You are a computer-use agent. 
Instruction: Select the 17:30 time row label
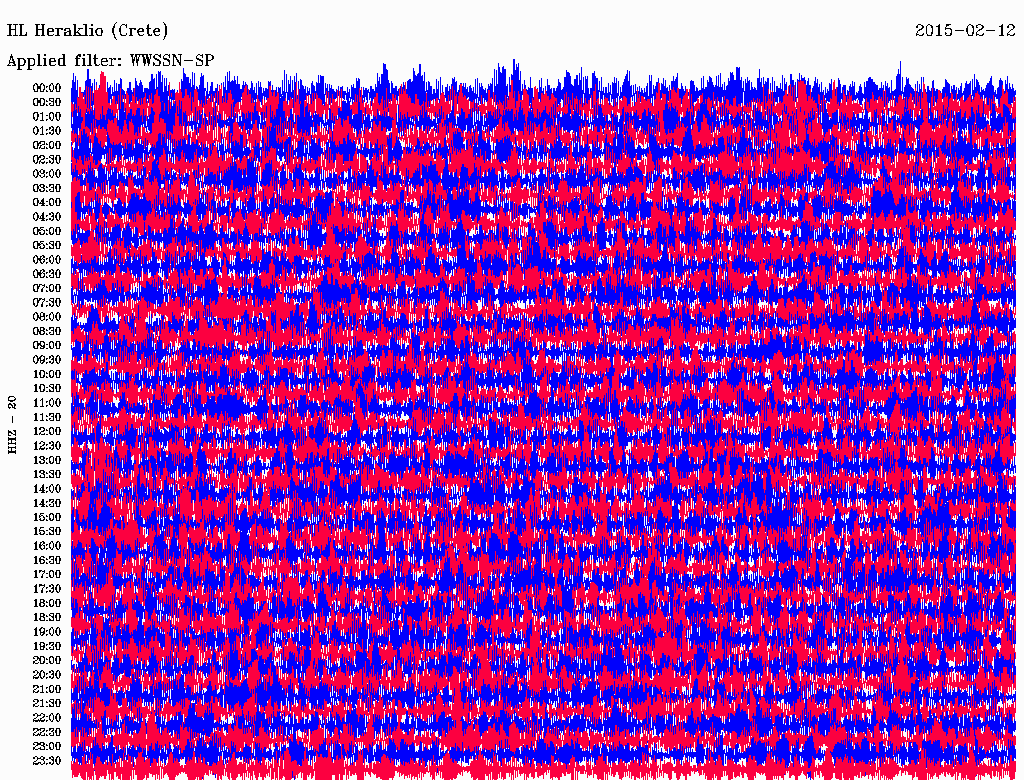pos(47,589)
